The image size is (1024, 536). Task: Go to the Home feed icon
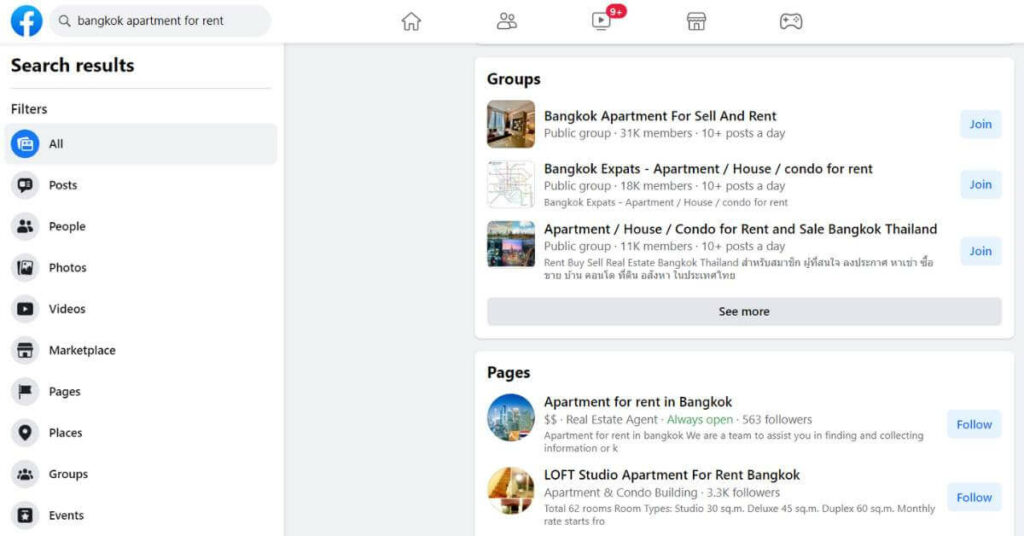pos(411,22)
